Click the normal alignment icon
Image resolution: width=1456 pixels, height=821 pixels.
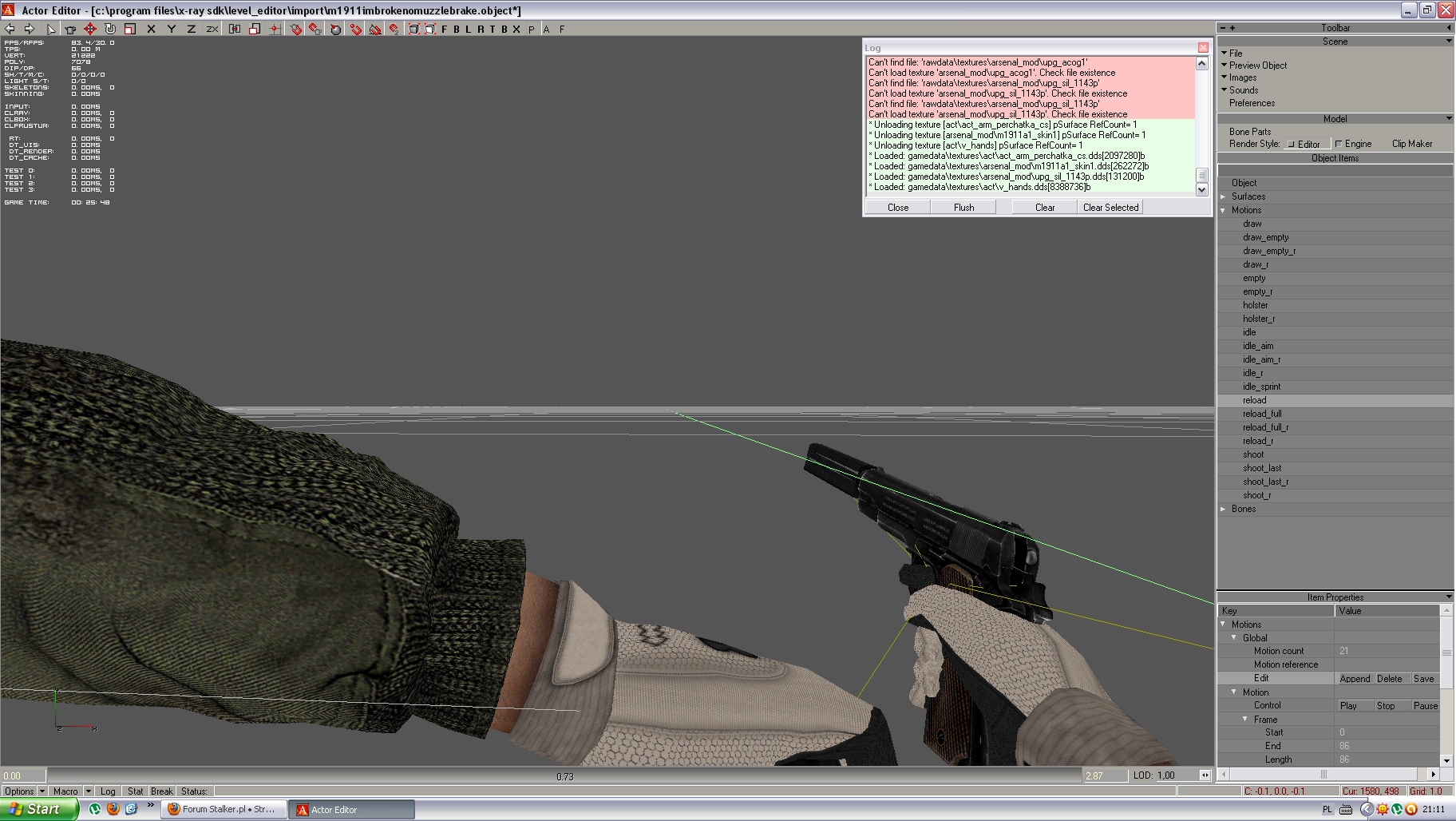pos(335,29)
